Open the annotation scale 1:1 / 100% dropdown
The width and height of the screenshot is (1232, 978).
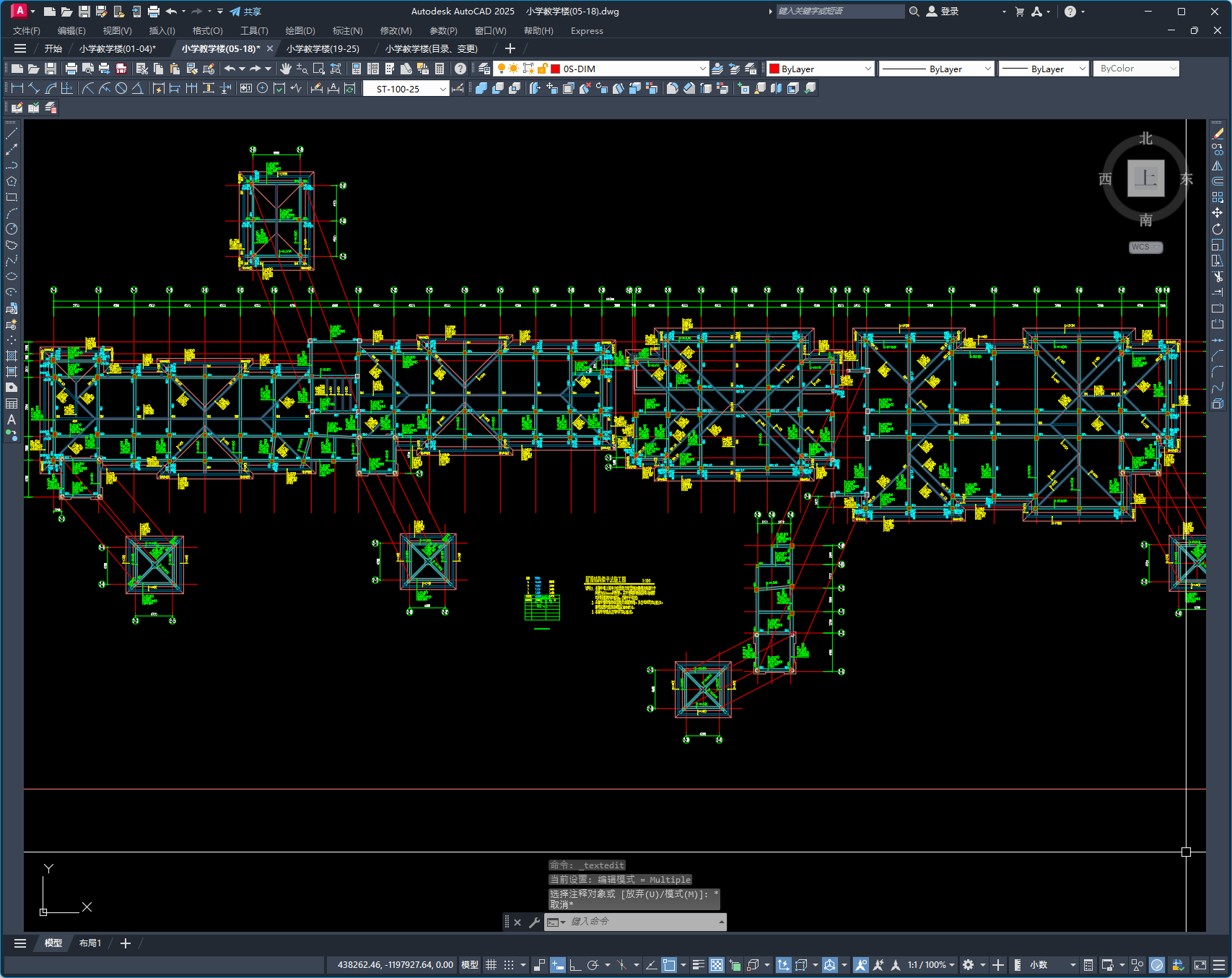click(x=931, y=965)
